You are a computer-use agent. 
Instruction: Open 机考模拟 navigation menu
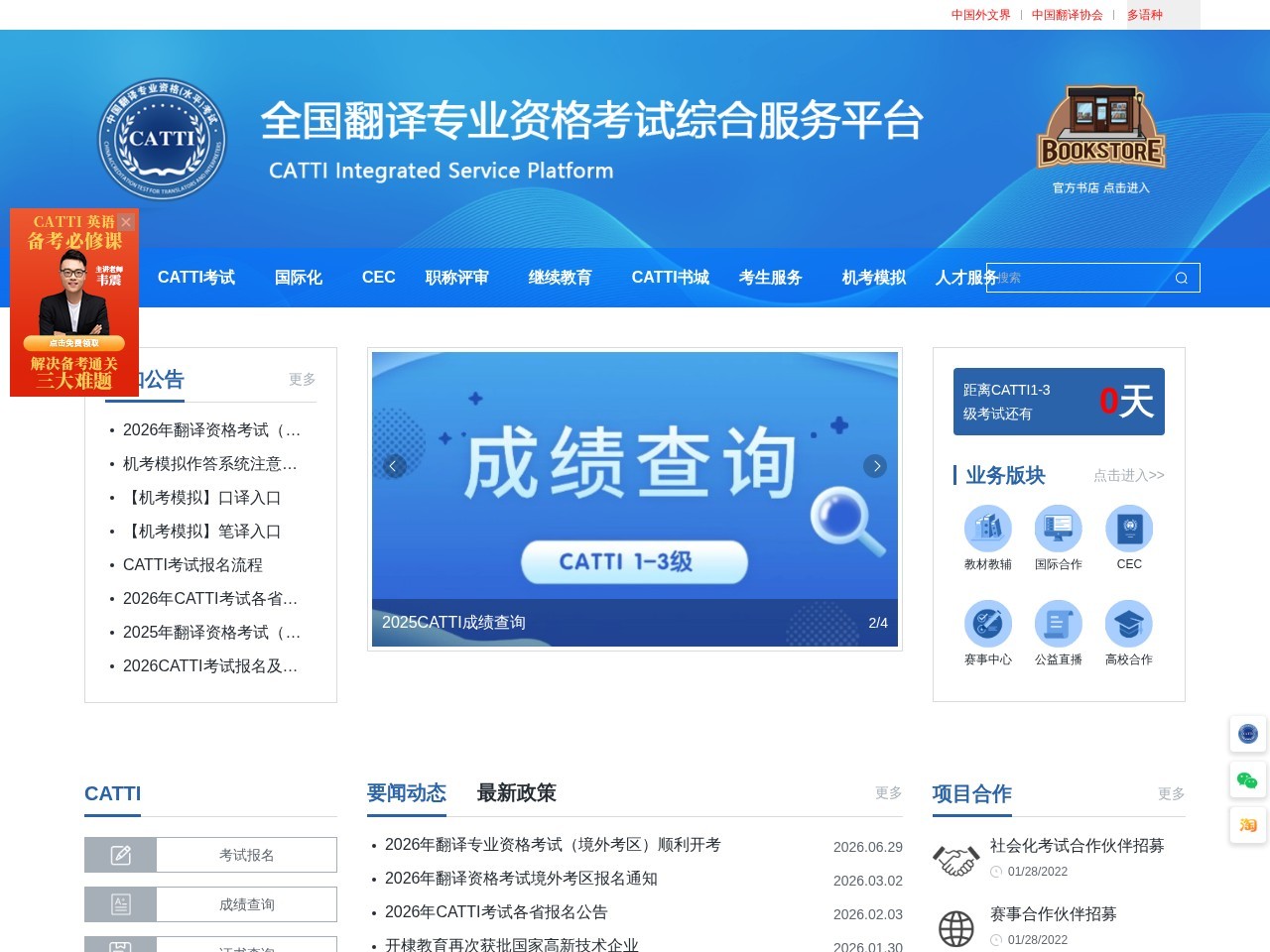tap(874, 278)
